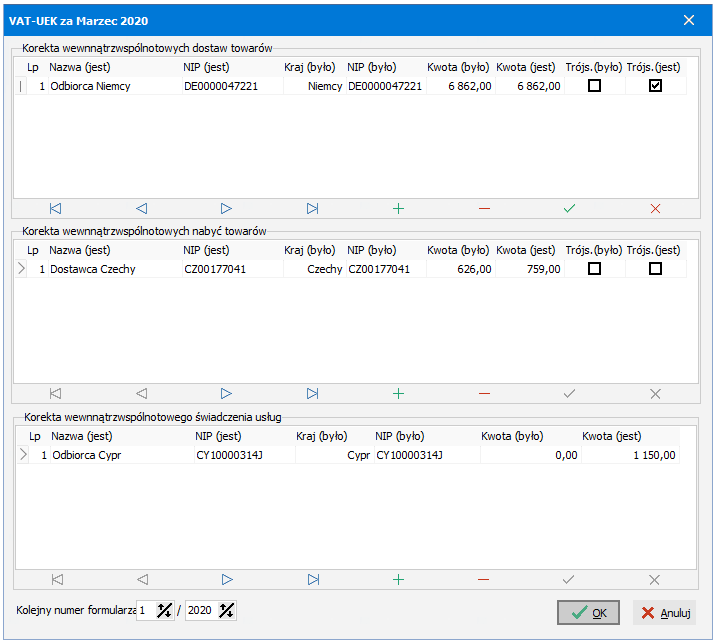717x644 pixels.
Task: Go to first record in deliveries navigator
Action: point(55,209)
